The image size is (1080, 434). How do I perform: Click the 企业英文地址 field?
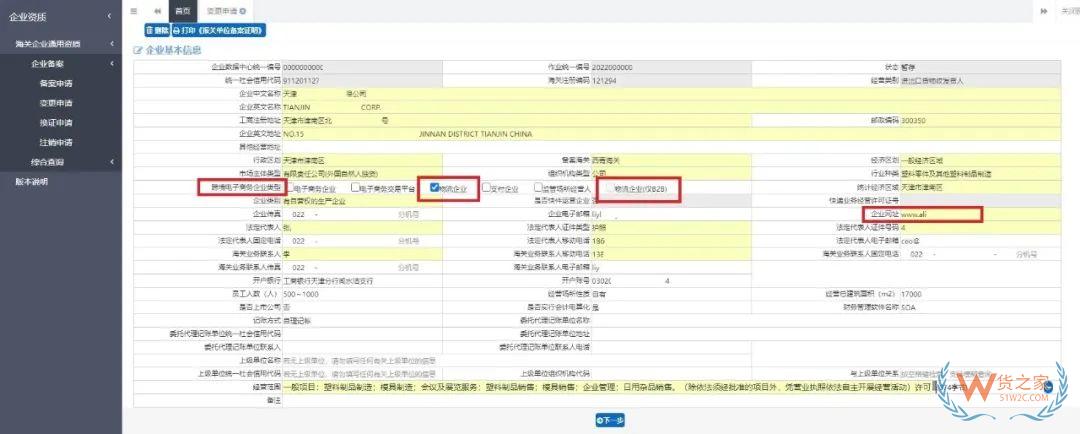pyautogui.click(x=672, y=134)
